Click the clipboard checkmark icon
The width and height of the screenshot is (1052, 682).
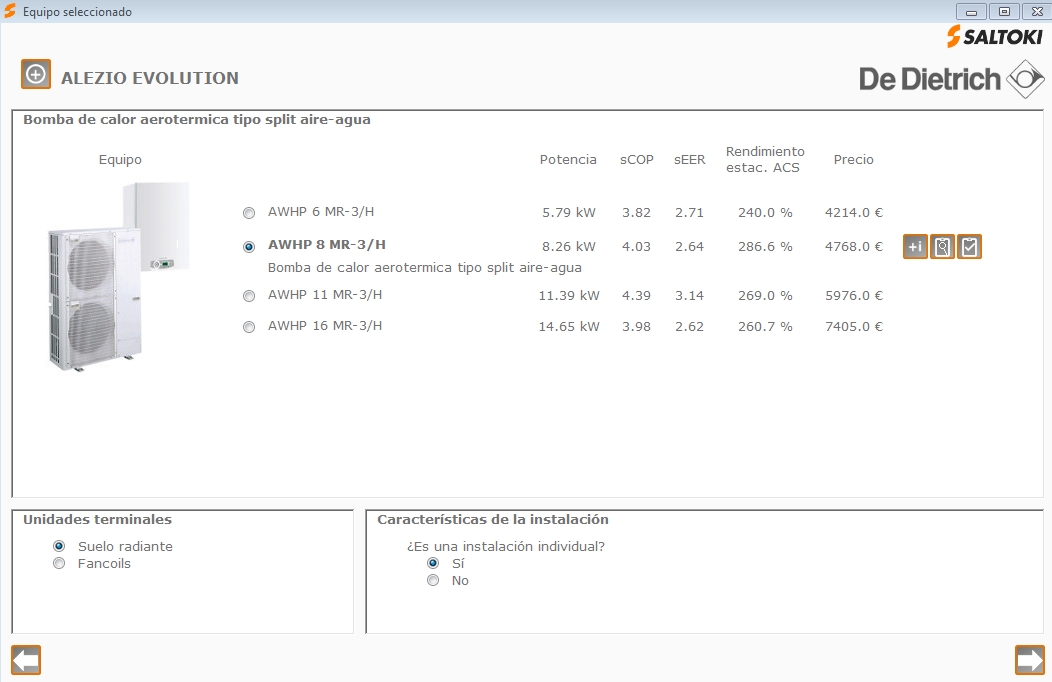pyautogui.click(x=969, y=247)
